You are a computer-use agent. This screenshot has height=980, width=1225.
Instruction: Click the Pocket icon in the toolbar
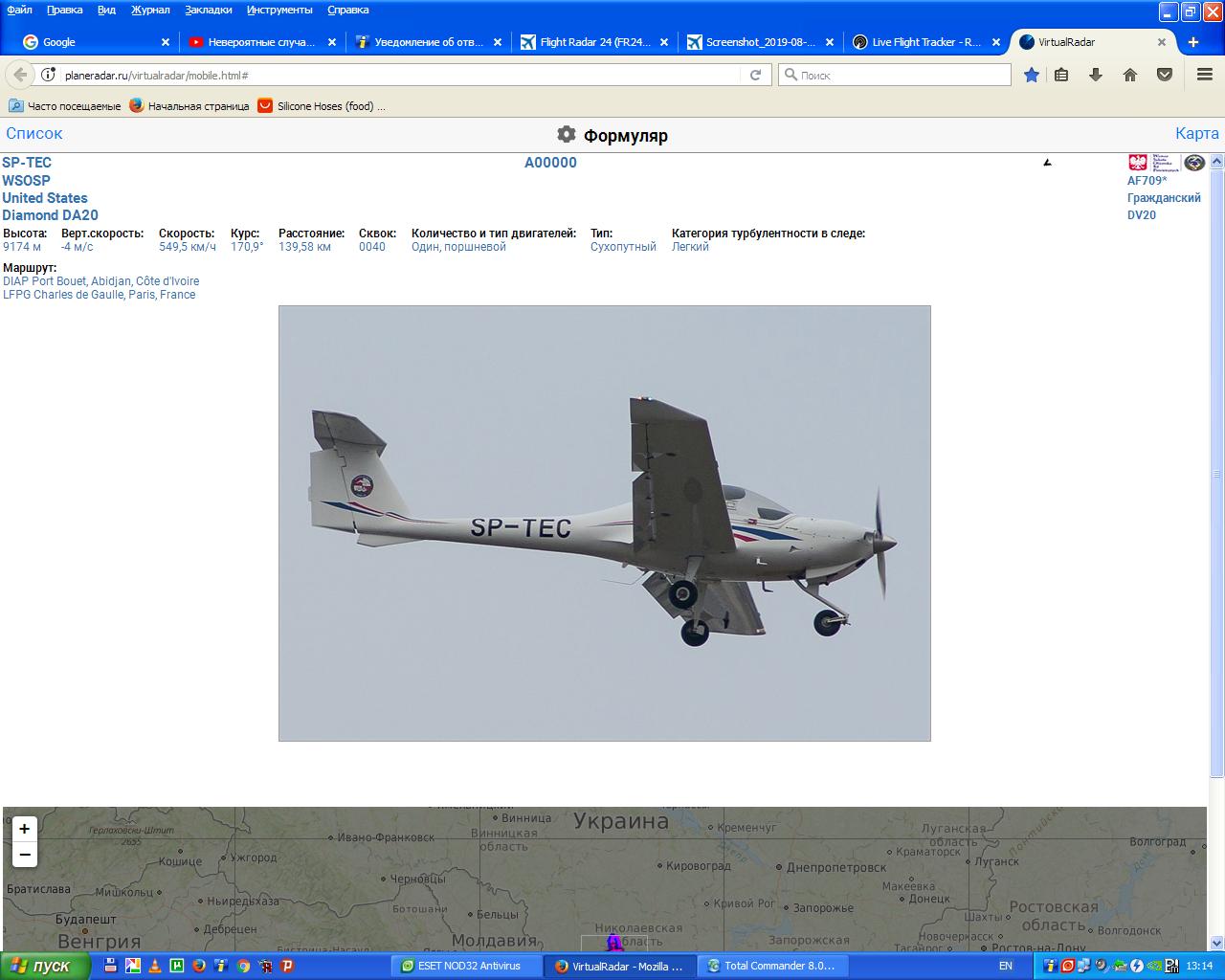pos(1165,75)
